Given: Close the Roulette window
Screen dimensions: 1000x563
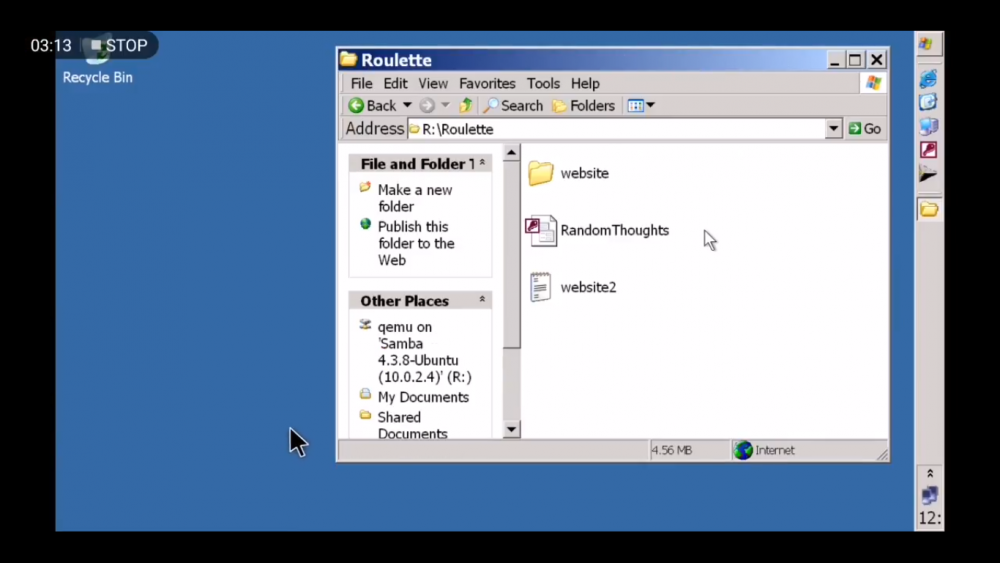Looking at the screenshot, I should pyautogui.click(x=877, y=60).
